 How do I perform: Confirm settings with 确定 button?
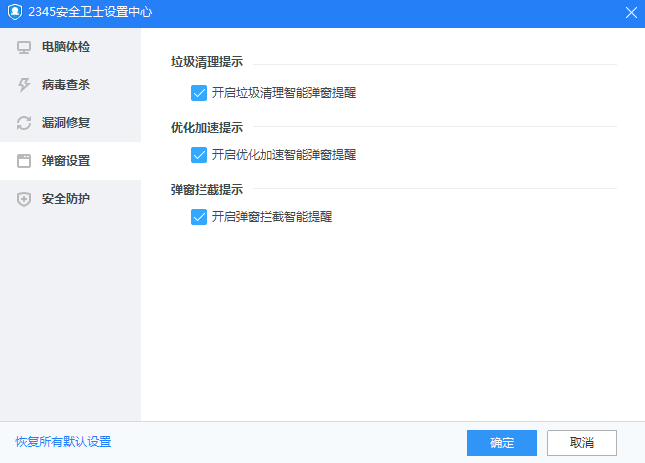pyautogui.click(x=501, y=443)
